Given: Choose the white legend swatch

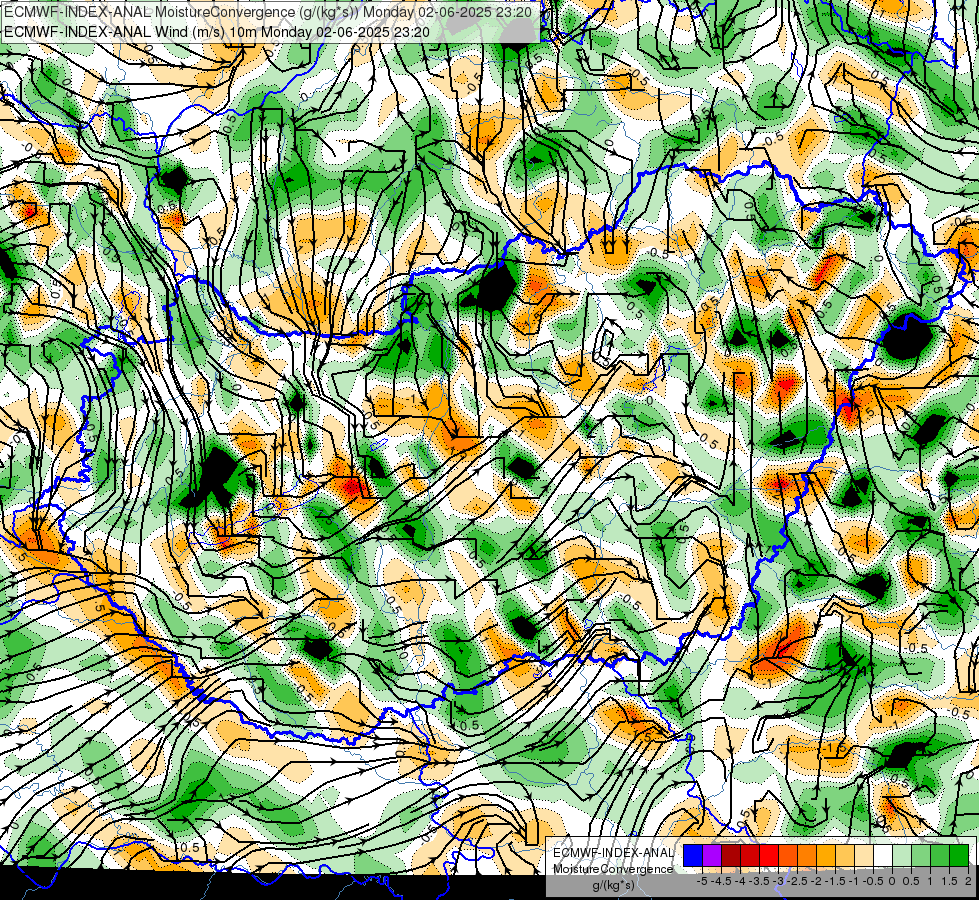Looking at the screenshot, I should click(882, 856).
